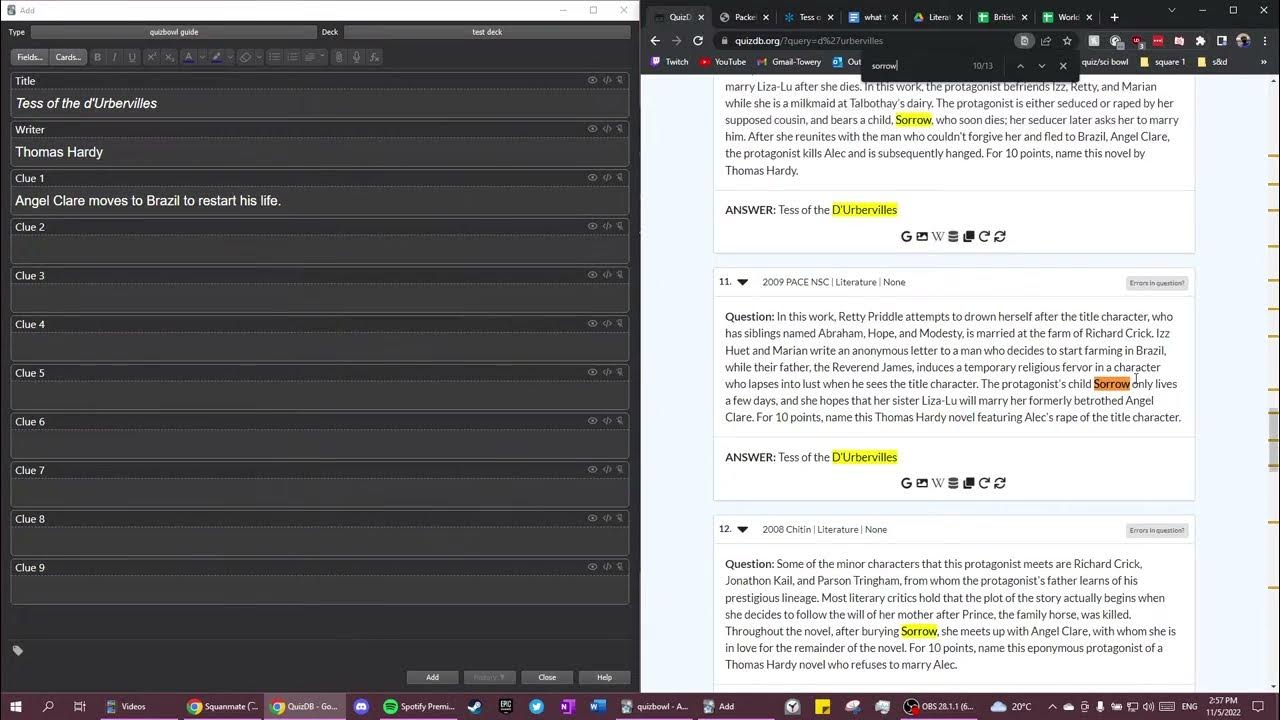Open the Deck selector 'test deck'
This screenshot has height=720, width=1280.
click(487, 32)
